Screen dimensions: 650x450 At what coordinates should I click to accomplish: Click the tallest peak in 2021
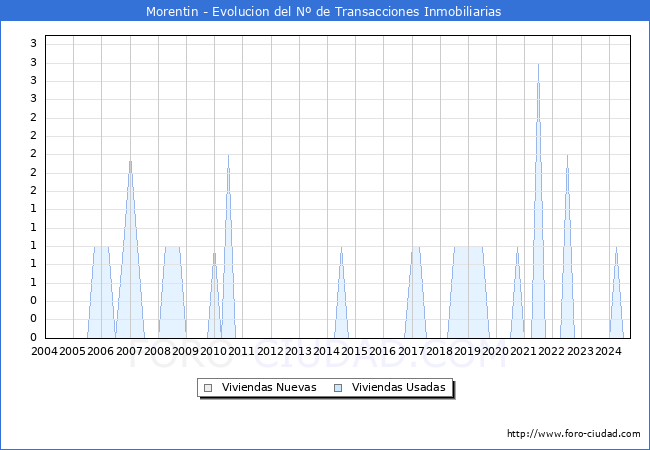click(538, 66)
